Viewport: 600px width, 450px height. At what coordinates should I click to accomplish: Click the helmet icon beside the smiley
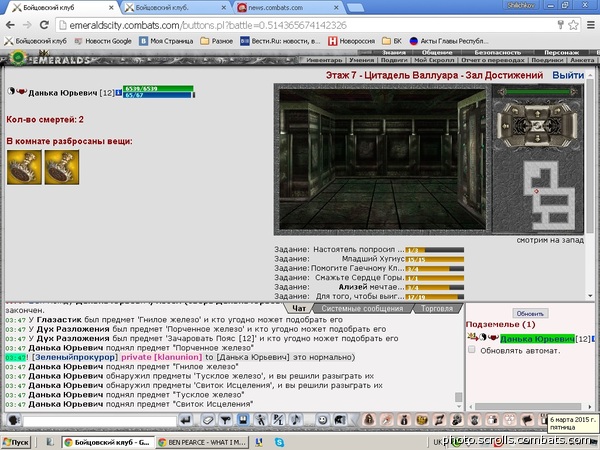(340, 420)
